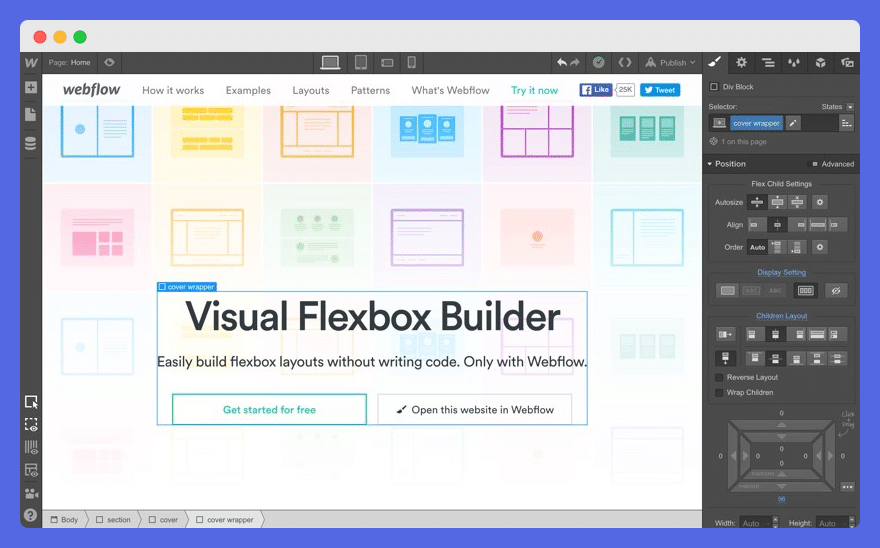Set children layout direction vertical
The height and width of the screenshot is (548, 880).
(725, 358)
